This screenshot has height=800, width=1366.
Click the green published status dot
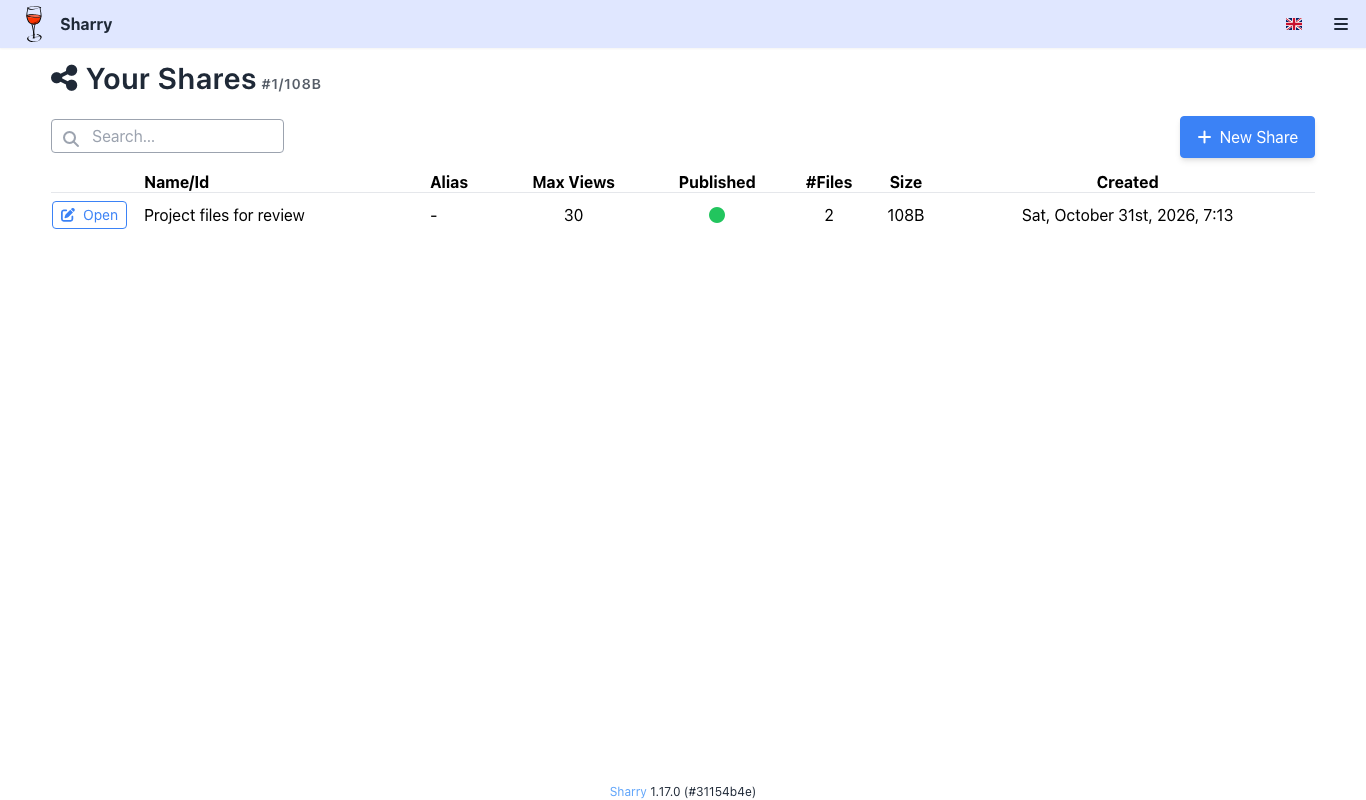point(717,215)
